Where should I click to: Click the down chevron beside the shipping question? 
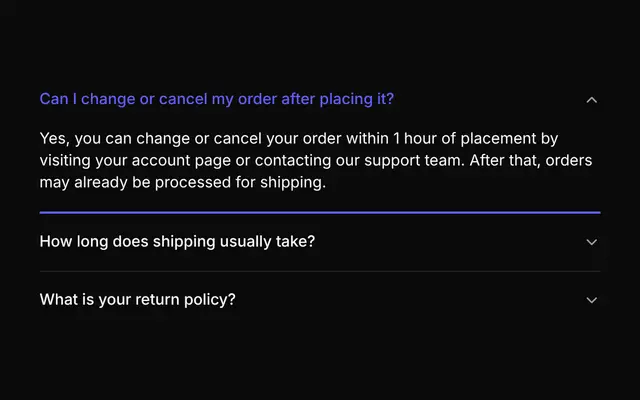click(591, 242)
